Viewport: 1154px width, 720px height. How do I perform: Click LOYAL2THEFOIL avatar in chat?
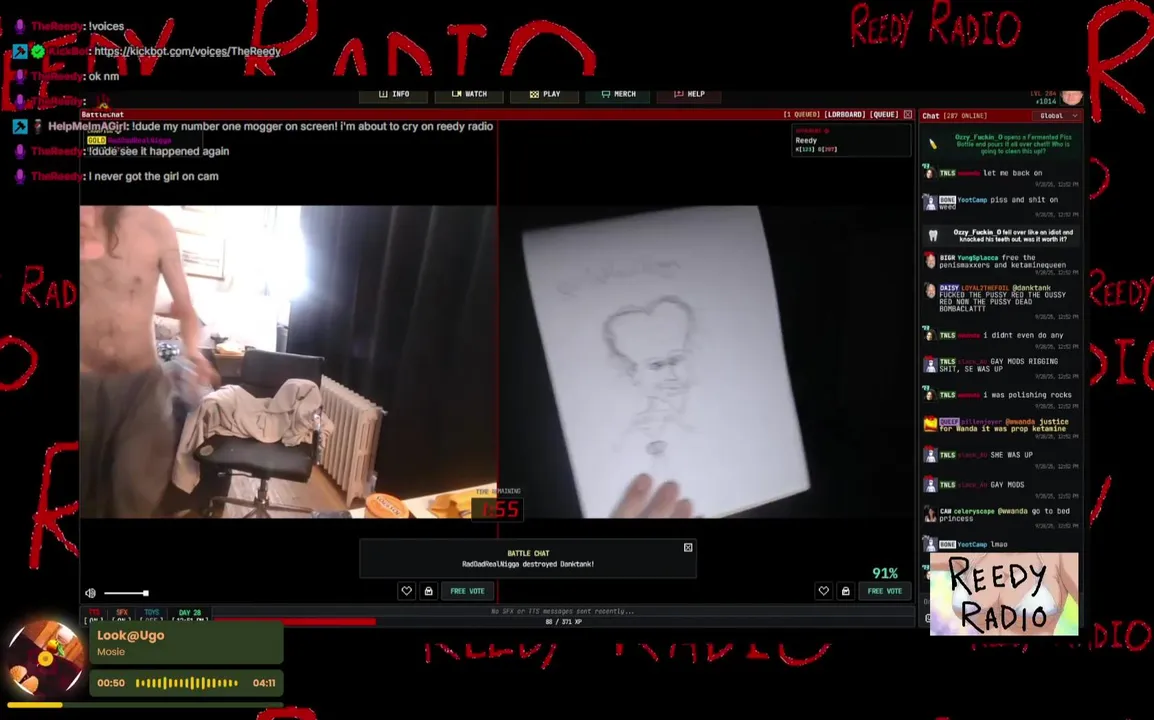point(930,291)
